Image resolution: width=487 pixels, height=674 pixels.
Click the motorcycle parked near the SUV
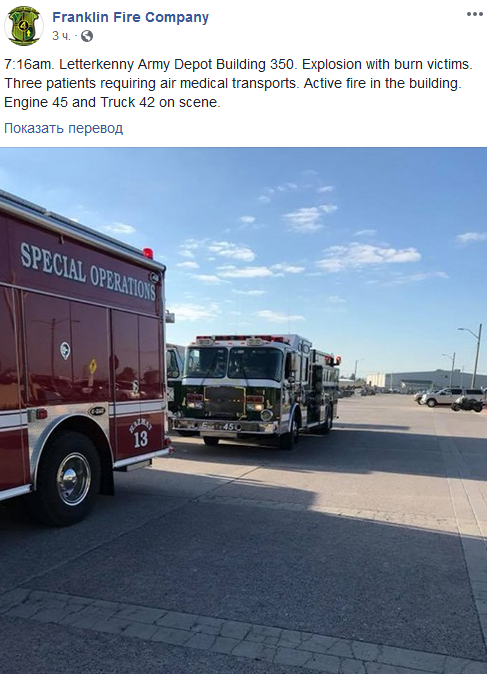467,404
